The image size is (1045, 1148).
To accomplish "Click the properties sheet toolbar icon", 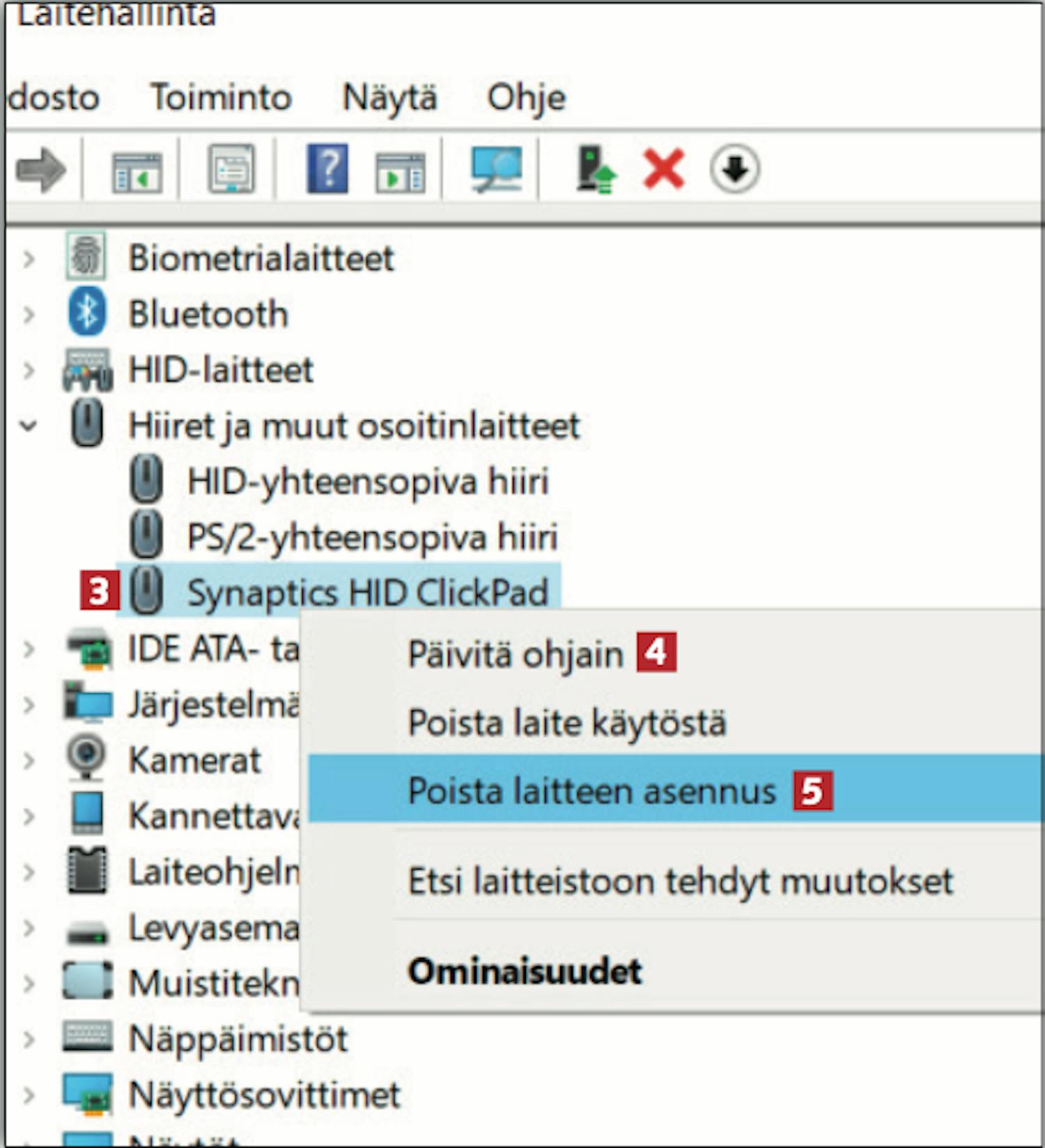I will click(231, 169).
